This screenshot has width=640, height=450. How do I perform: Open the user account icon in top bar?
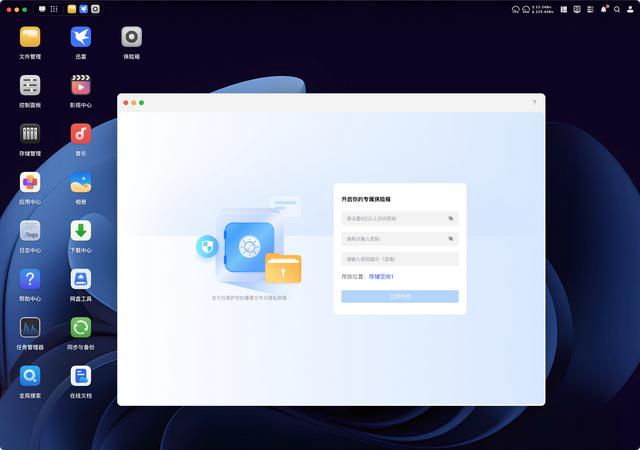(x=630, y=9)
